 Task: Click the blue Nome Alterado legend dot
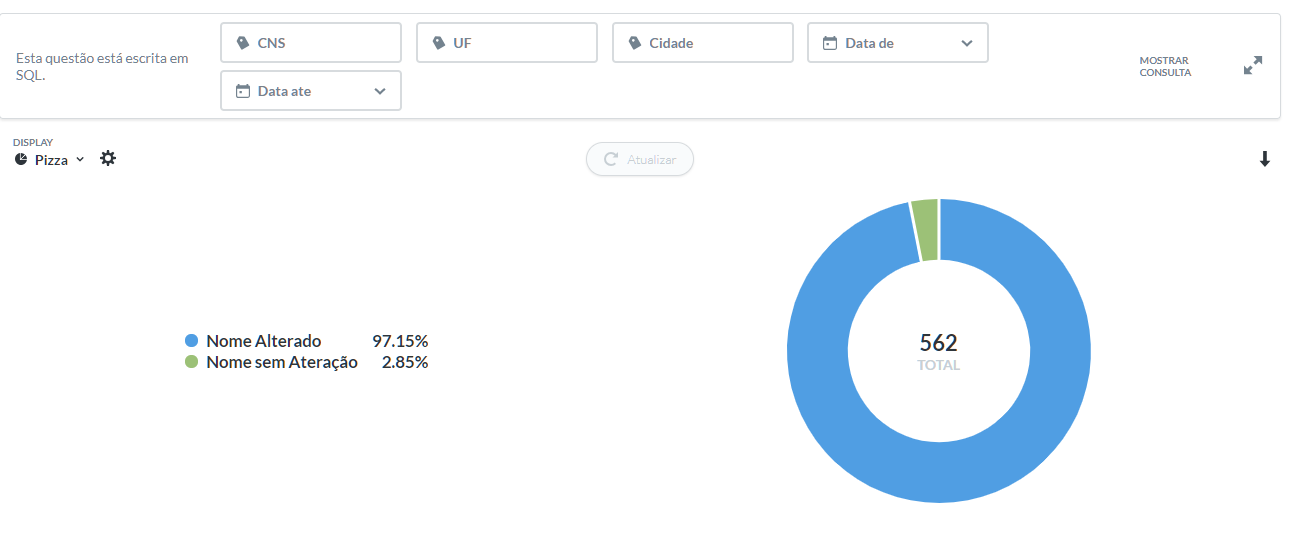point(192,341)
